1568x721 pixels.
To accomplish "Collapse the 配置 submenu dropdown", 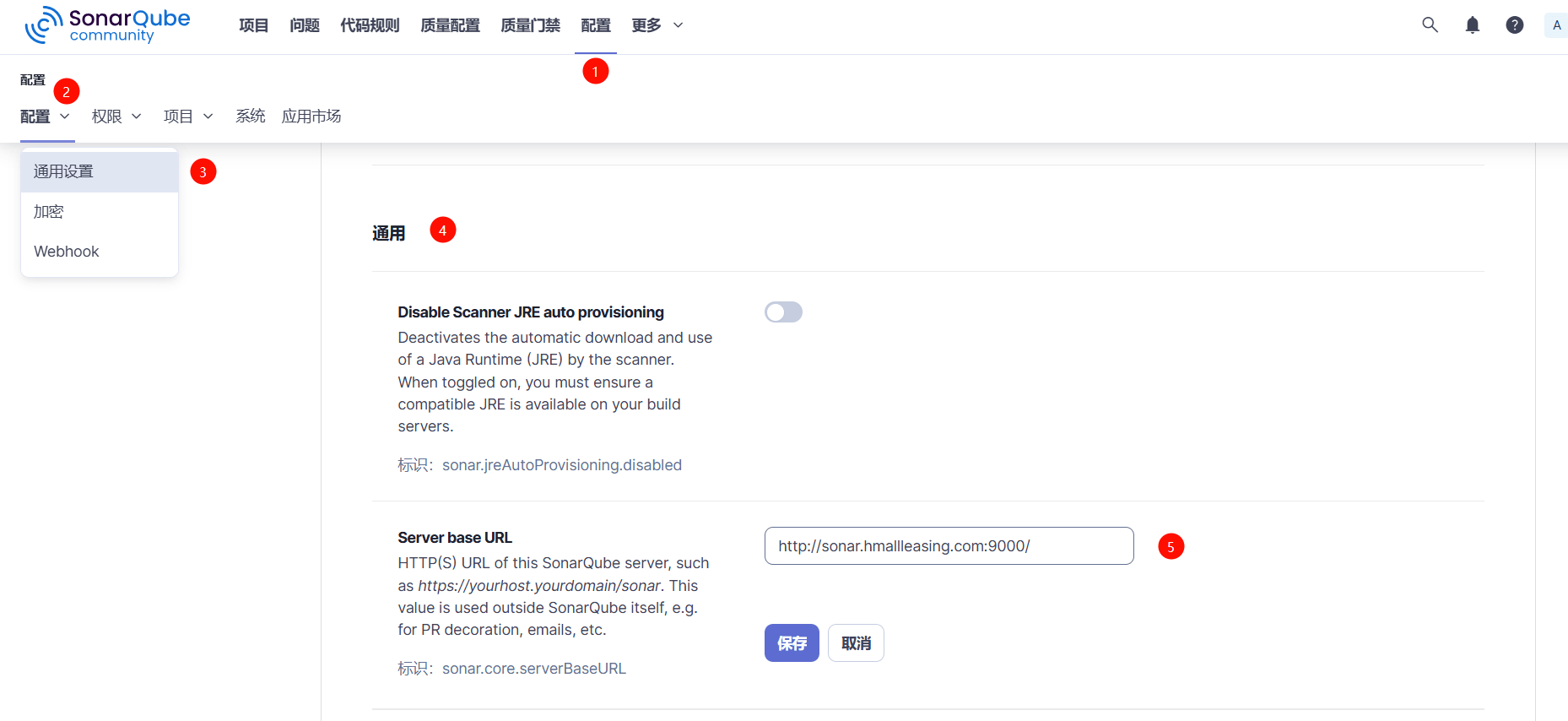I will [x=45, y=117].
